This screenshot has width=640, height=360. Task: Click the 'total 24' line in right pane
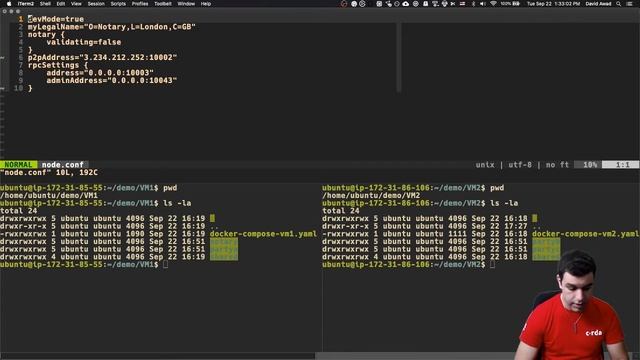tap(341, 211)
